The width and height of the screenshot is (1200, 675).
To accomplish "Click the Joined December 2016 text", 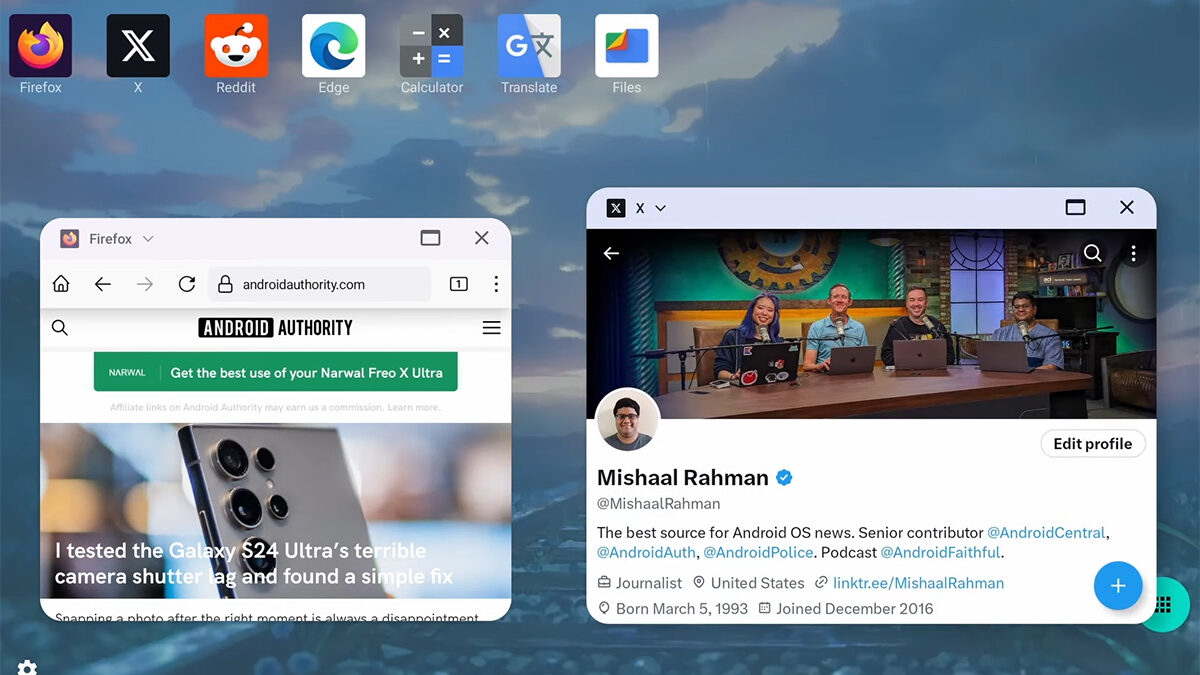I will pyautogui.click(x=854, y=608).
